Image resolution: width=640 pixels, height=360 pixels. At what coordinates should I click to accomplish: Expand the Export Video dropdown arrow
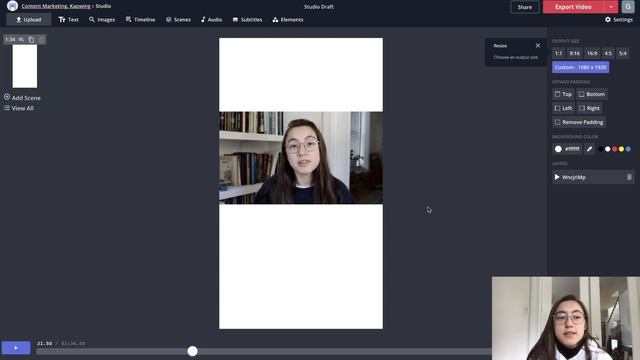(x=611, y=7)
